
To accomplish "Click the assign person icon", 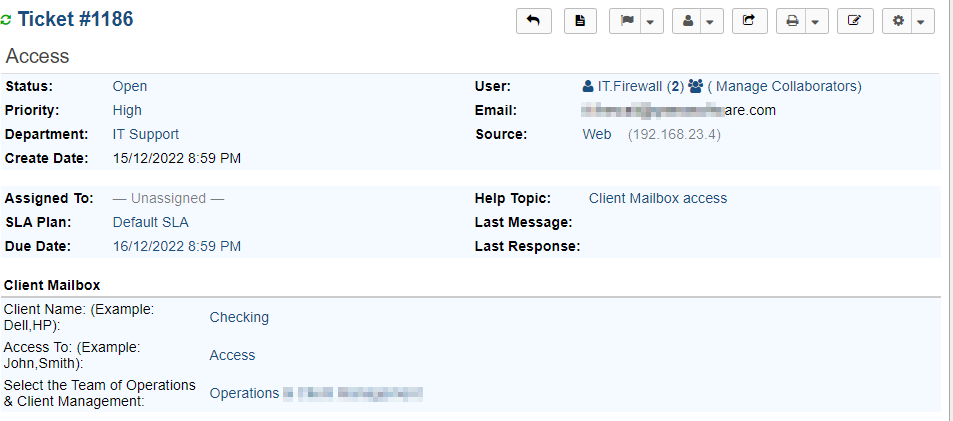I will (x=688, y=21).
